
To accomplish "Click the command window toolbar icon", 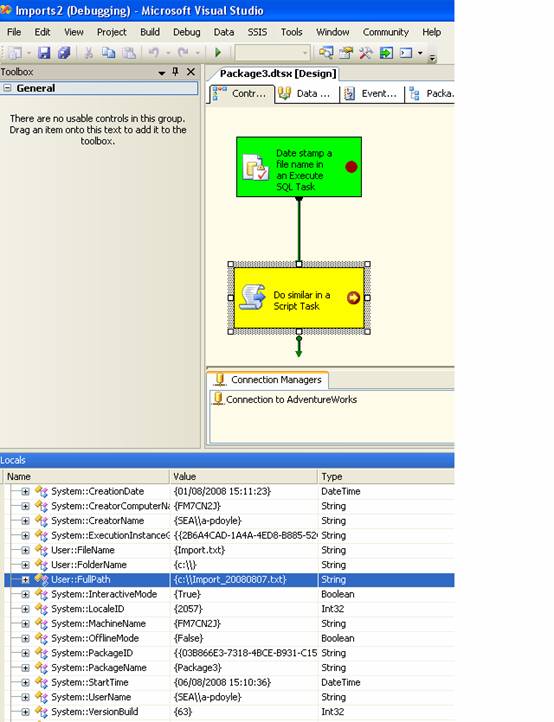I will click(406, 53).
